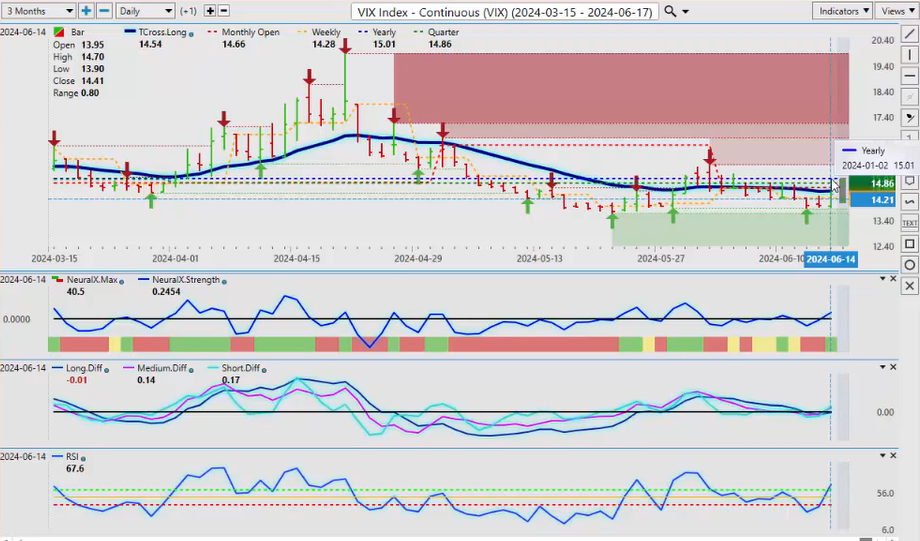
Task: Select the diagonal trend line drawing tool
Action: (909, 34)
